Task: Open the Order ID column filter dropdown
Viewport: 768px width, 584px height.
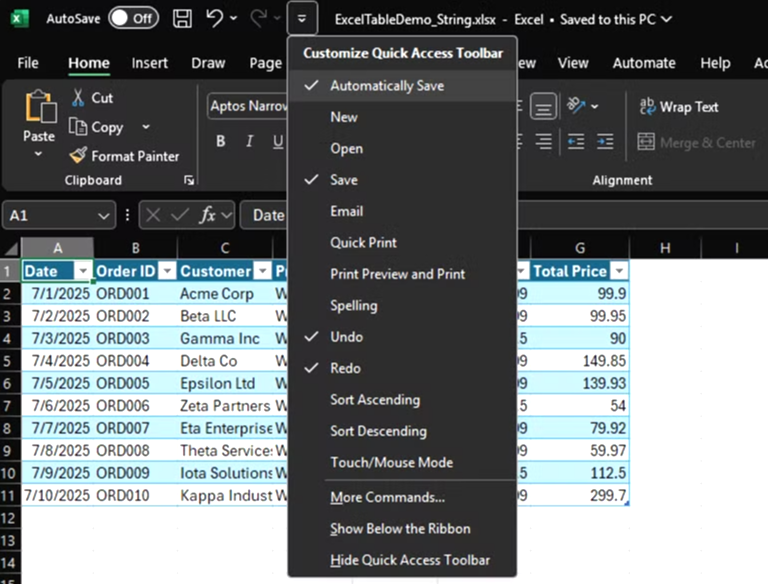Action: 168,271
